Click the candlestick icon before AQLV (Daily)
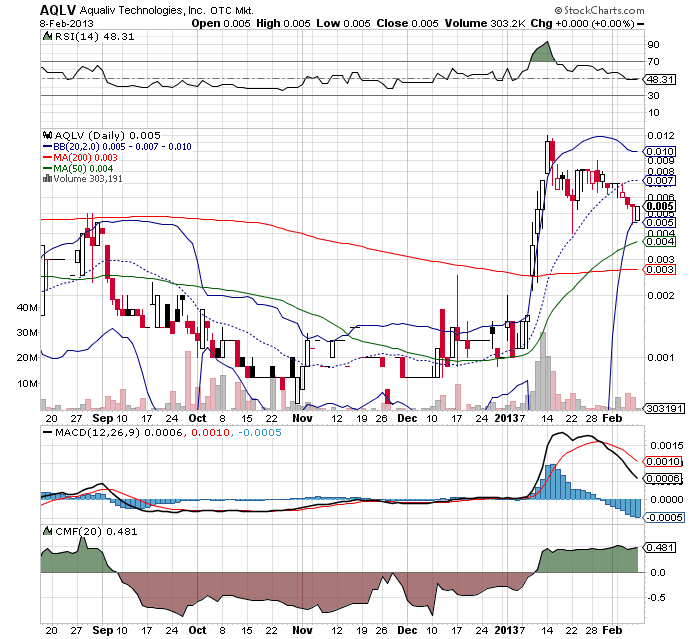This screenshot has height=639, width=700. coord(47,135)
